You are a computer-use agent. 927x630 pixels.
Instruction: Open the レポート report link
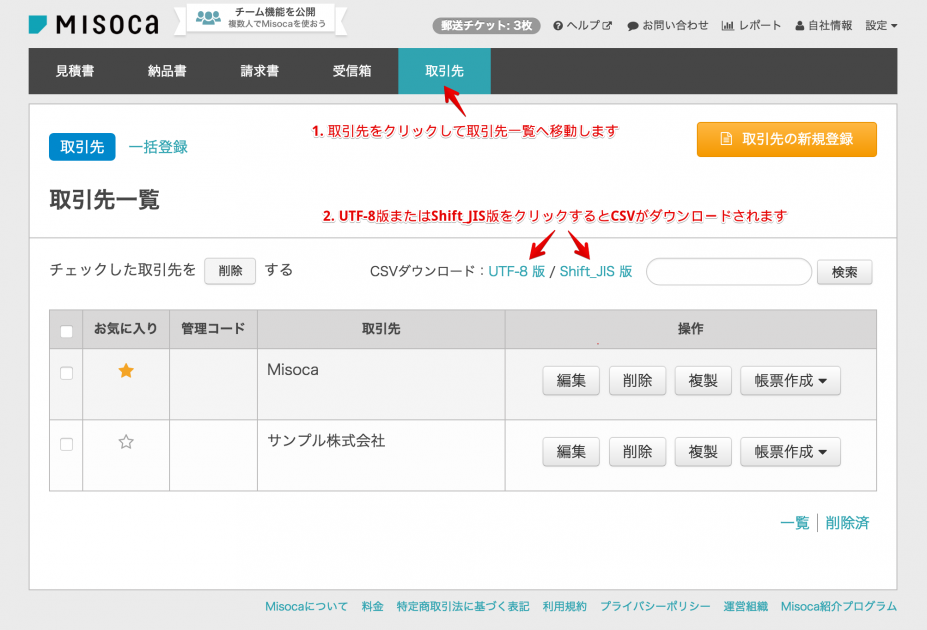pos(751,25)
